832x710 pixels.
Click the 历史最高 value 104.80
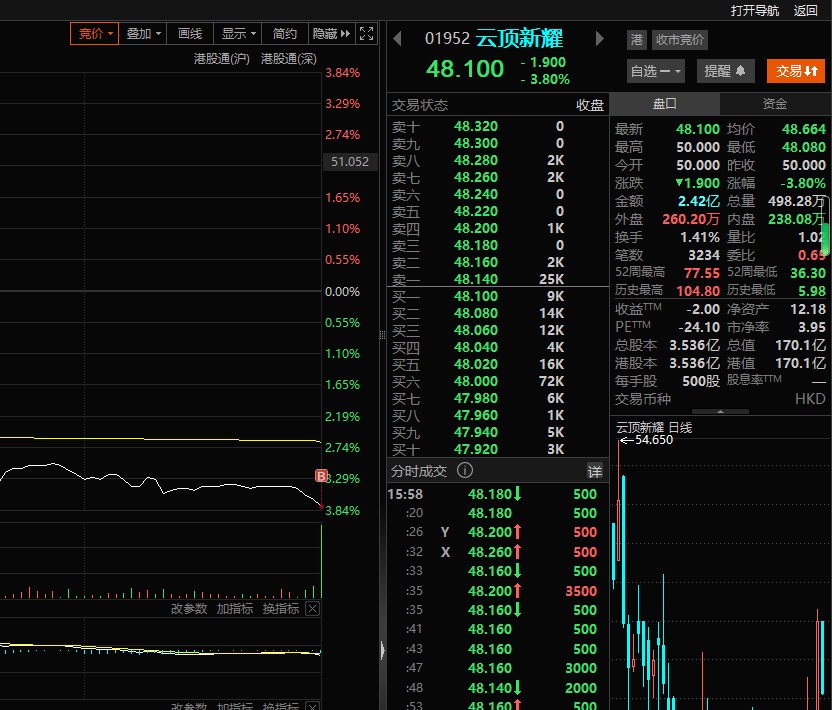coord(698,291)
